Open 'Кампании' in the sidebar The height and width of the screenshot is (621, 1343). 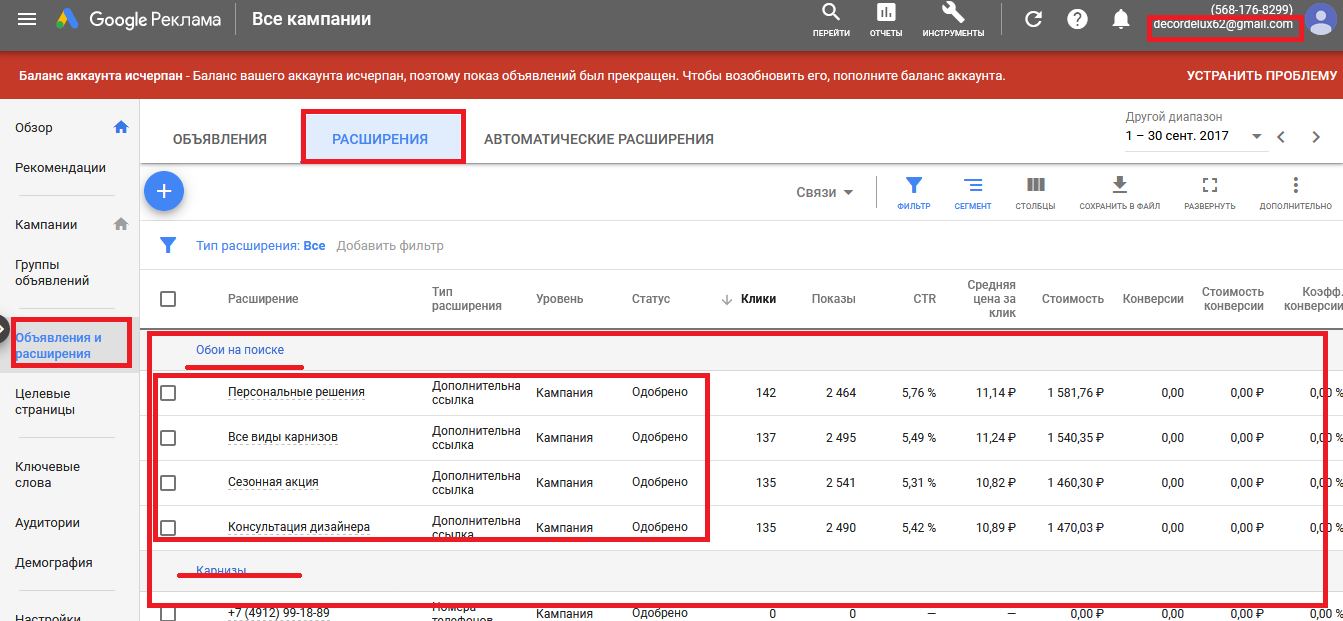click(x=46, y=224)
